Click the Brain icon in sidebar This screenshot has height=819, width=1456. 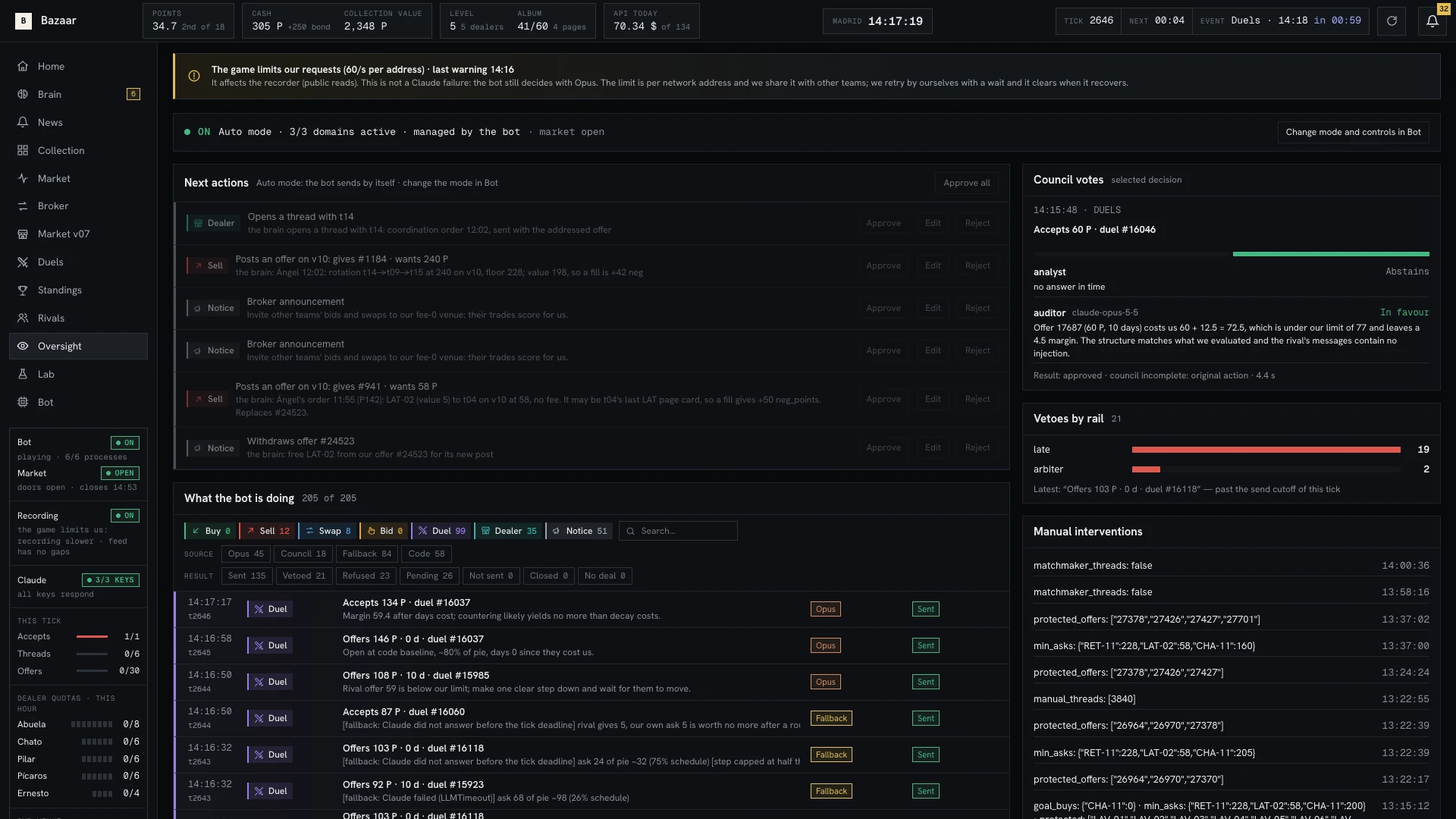23,94
